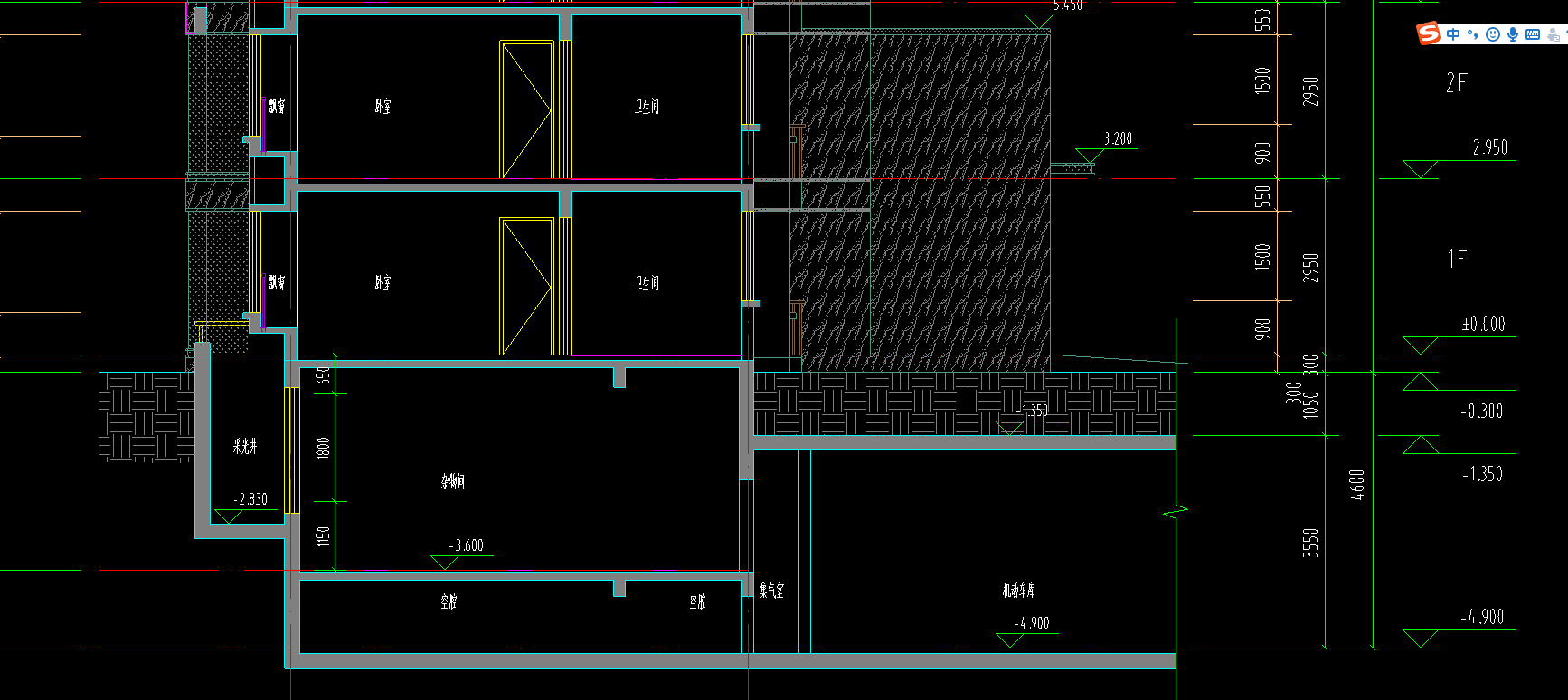Click the Sogou input method logo

tap(1429, 33)
